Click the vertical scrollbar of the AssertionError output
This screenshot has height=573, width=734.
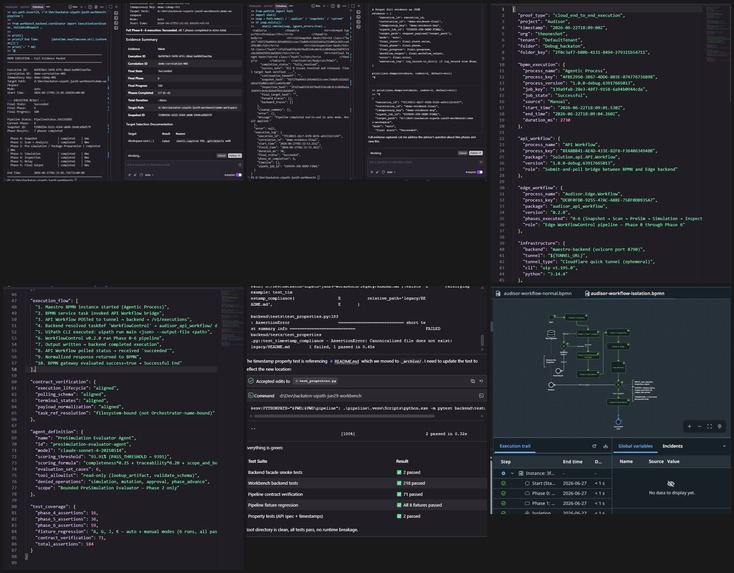(482, 340)
